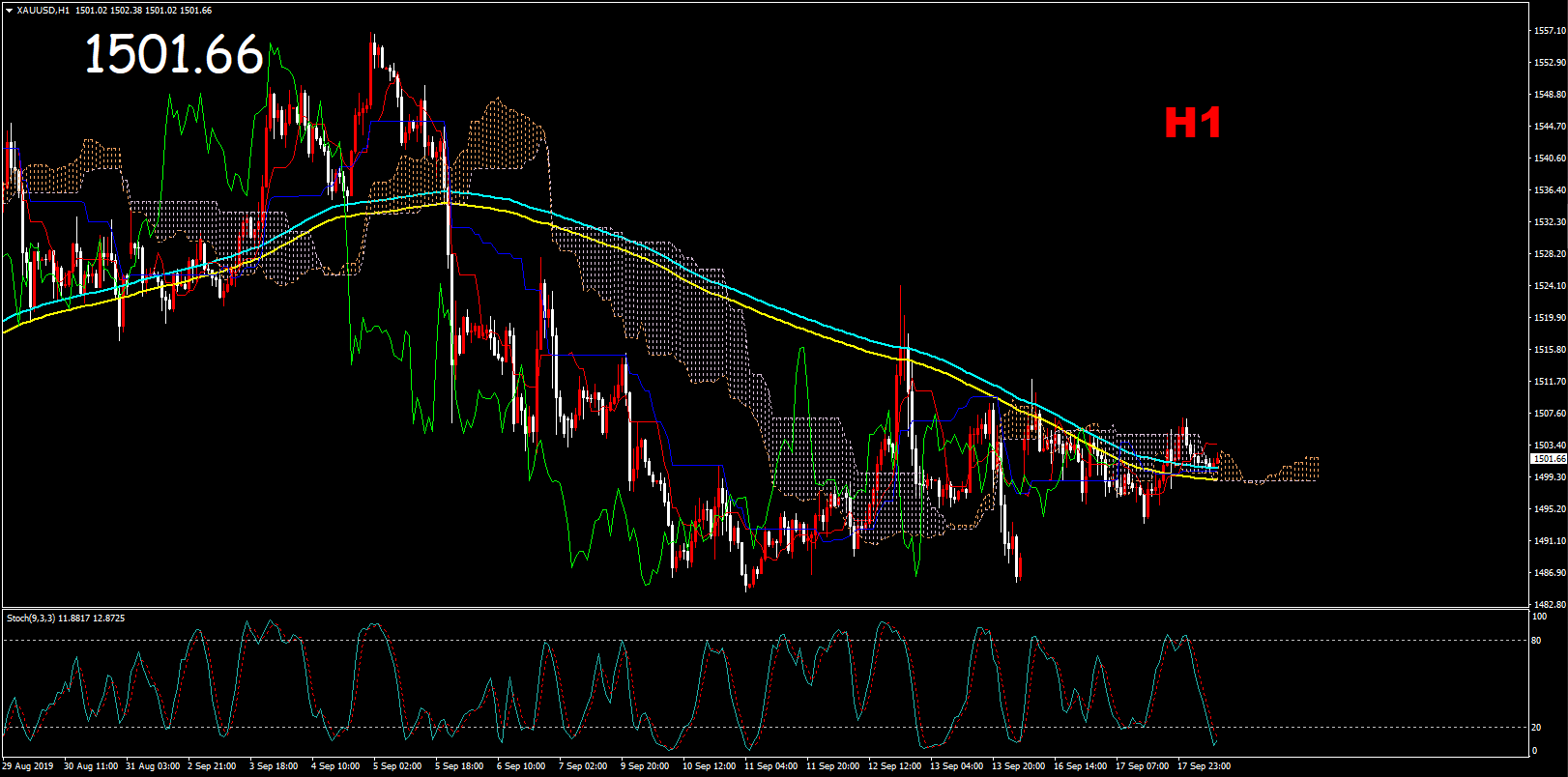The width and height of the screenshot is (1568, 777).
Task: Click the 12 Sep 12:00 time label
Action: 894,766
